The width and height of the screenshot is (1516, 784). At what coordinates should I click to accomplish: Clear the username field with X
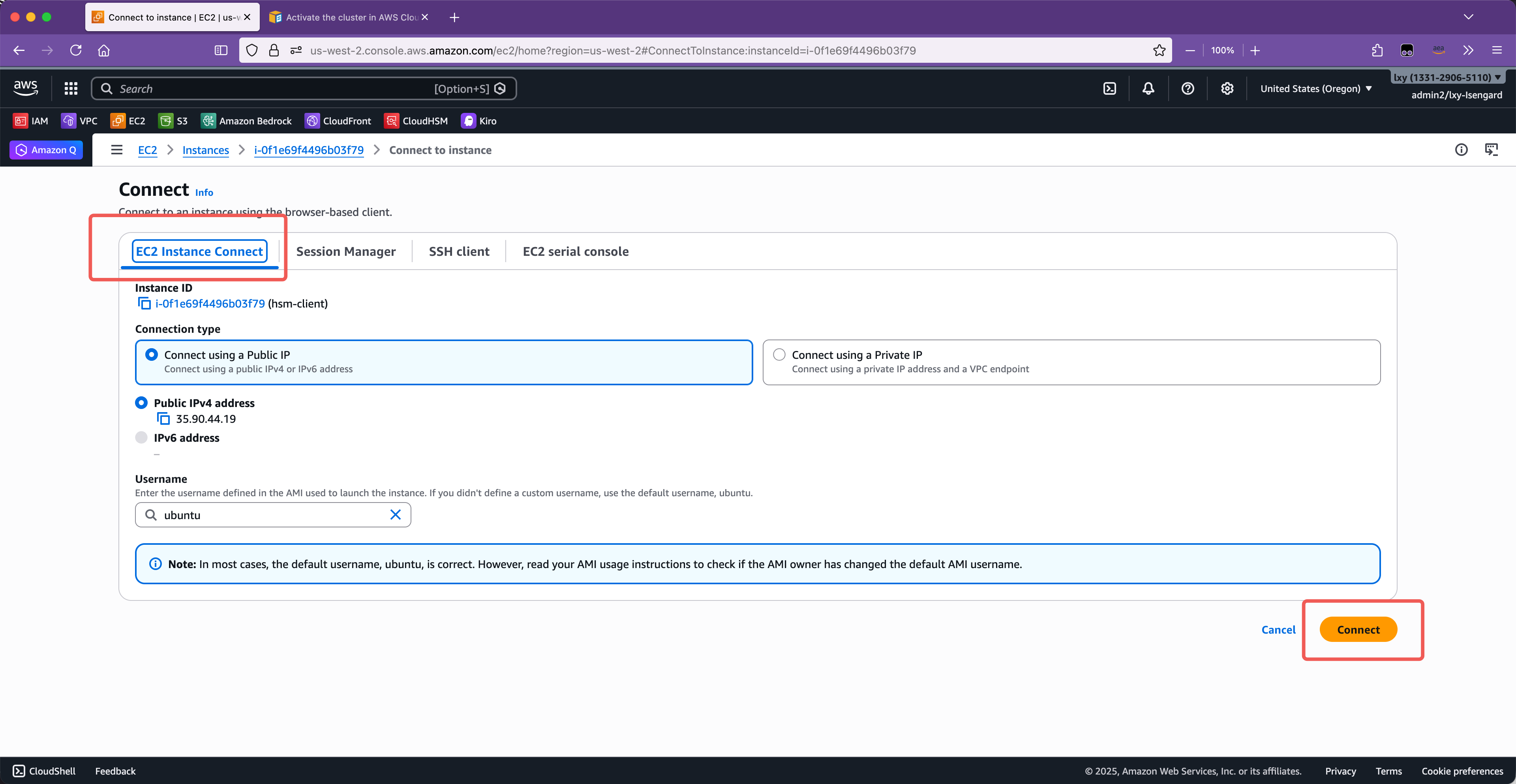point(396,515)
